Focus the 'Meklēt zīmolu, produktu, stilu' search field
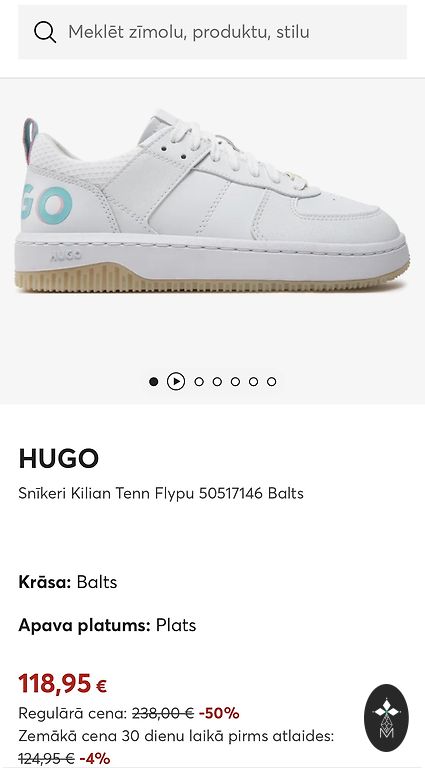This screenshot has height=768, width=425. [x=212, y=32]
